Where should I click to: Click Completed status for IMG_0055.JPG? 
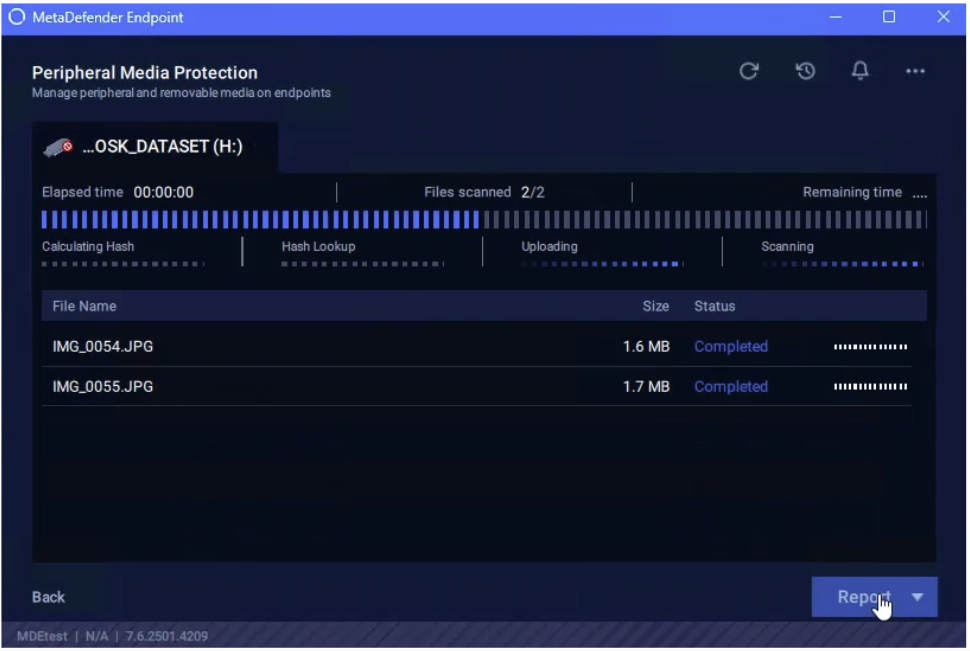click(x=731, y=386)
